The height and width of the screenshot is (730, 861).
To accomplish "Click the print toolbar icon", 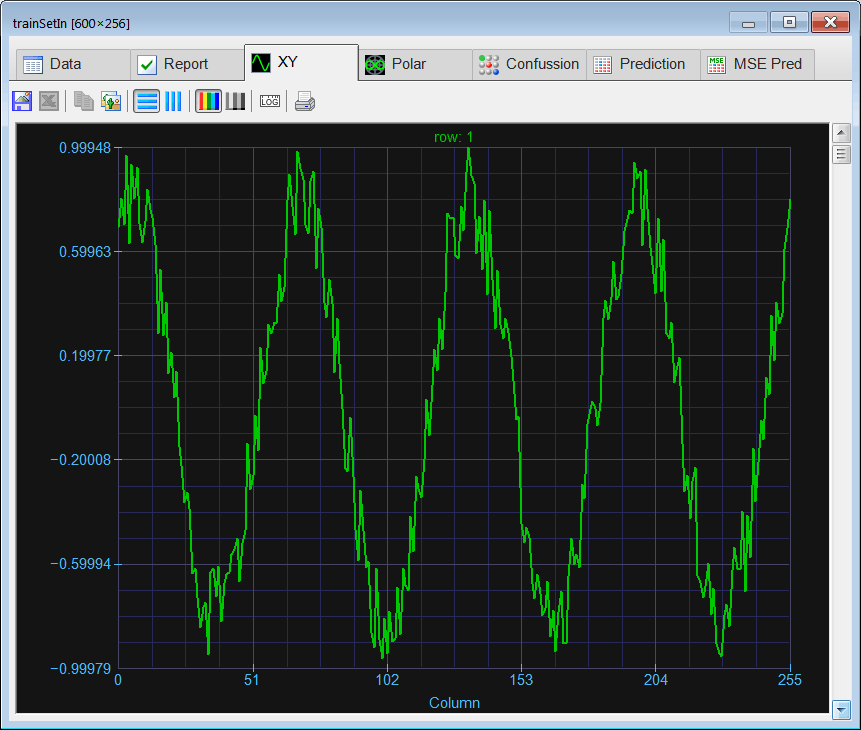I will [305, 101].
